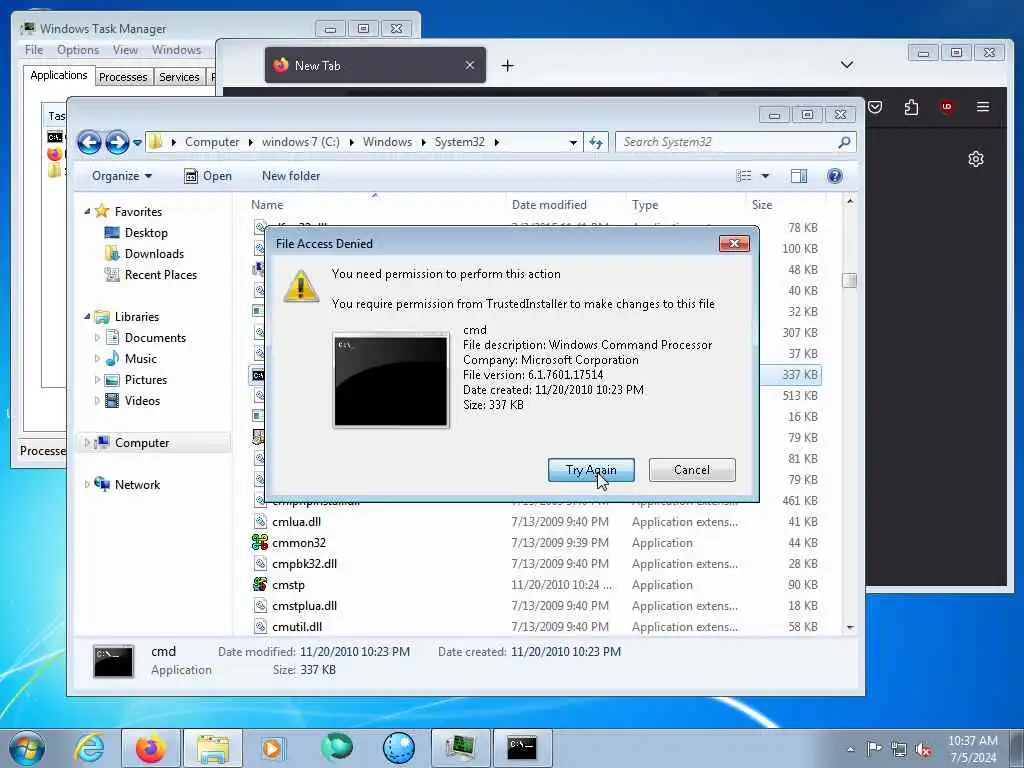This screenshot has height=768, width=1024.
Task: Select Computer in navigation pane
Action: (x=142, y=443)
